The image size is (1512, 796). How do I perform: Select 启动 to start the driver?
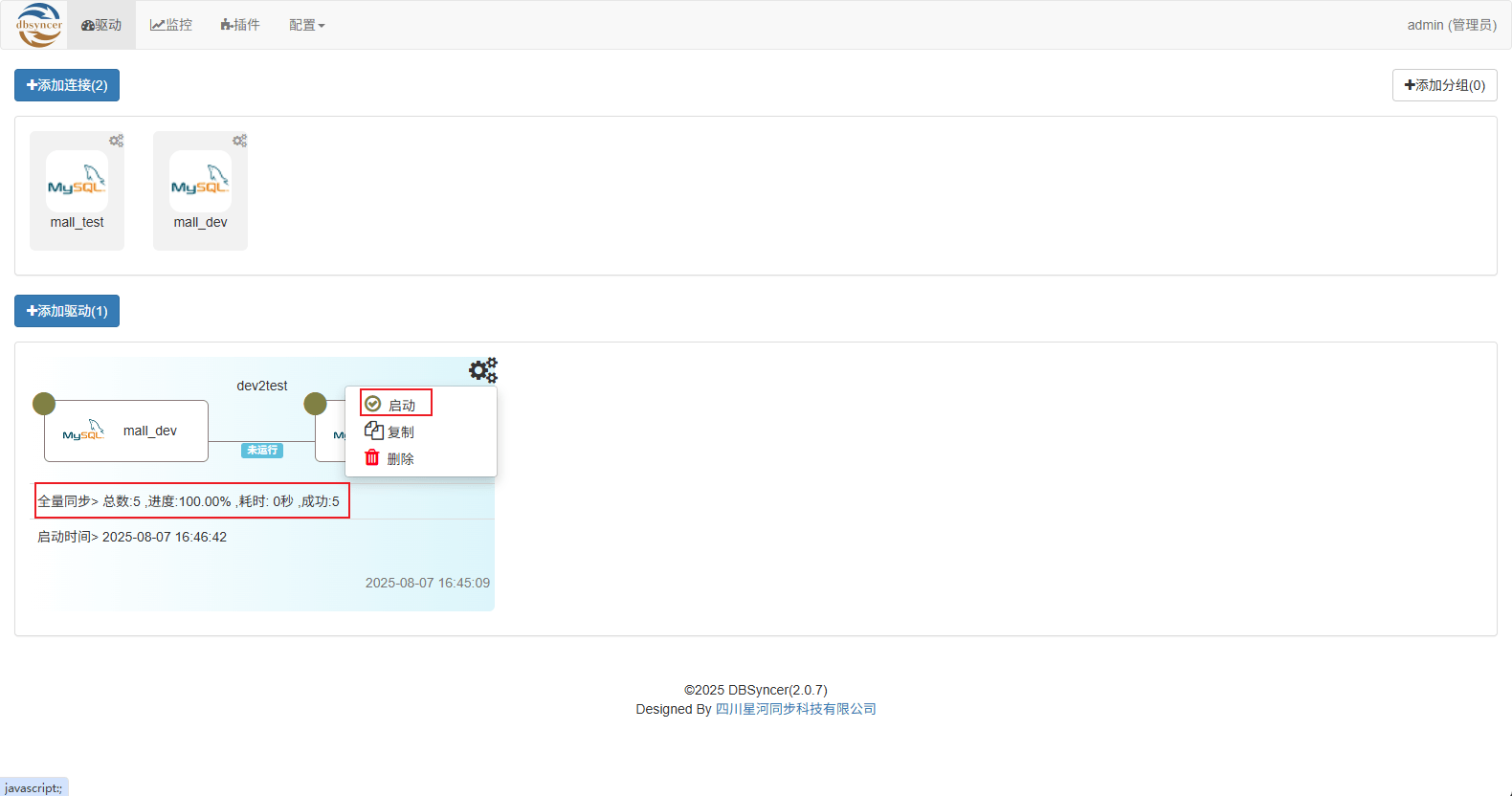click(x=396, y=405)
